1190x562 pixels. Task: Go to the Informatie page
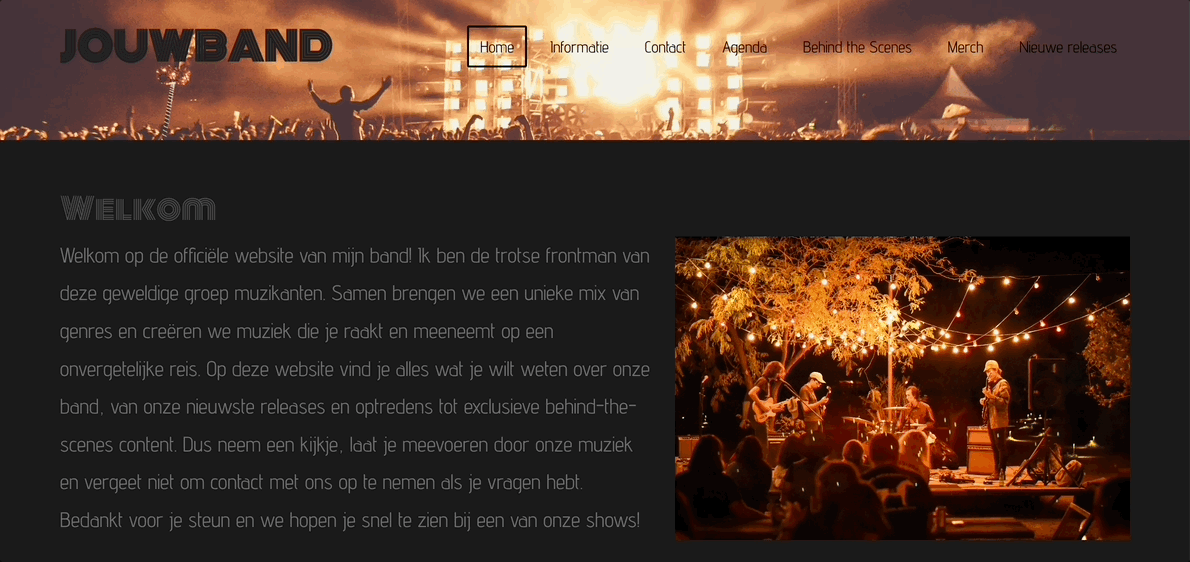[x=579, y=47]
